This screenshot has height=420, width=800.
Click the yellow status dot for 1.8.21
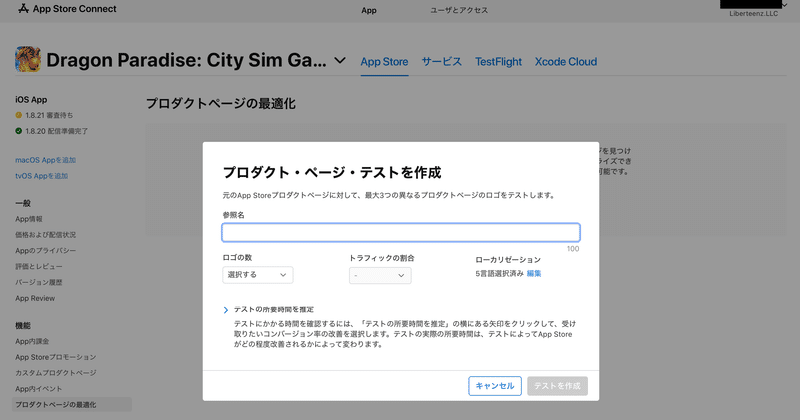click(x=19, y=115)
